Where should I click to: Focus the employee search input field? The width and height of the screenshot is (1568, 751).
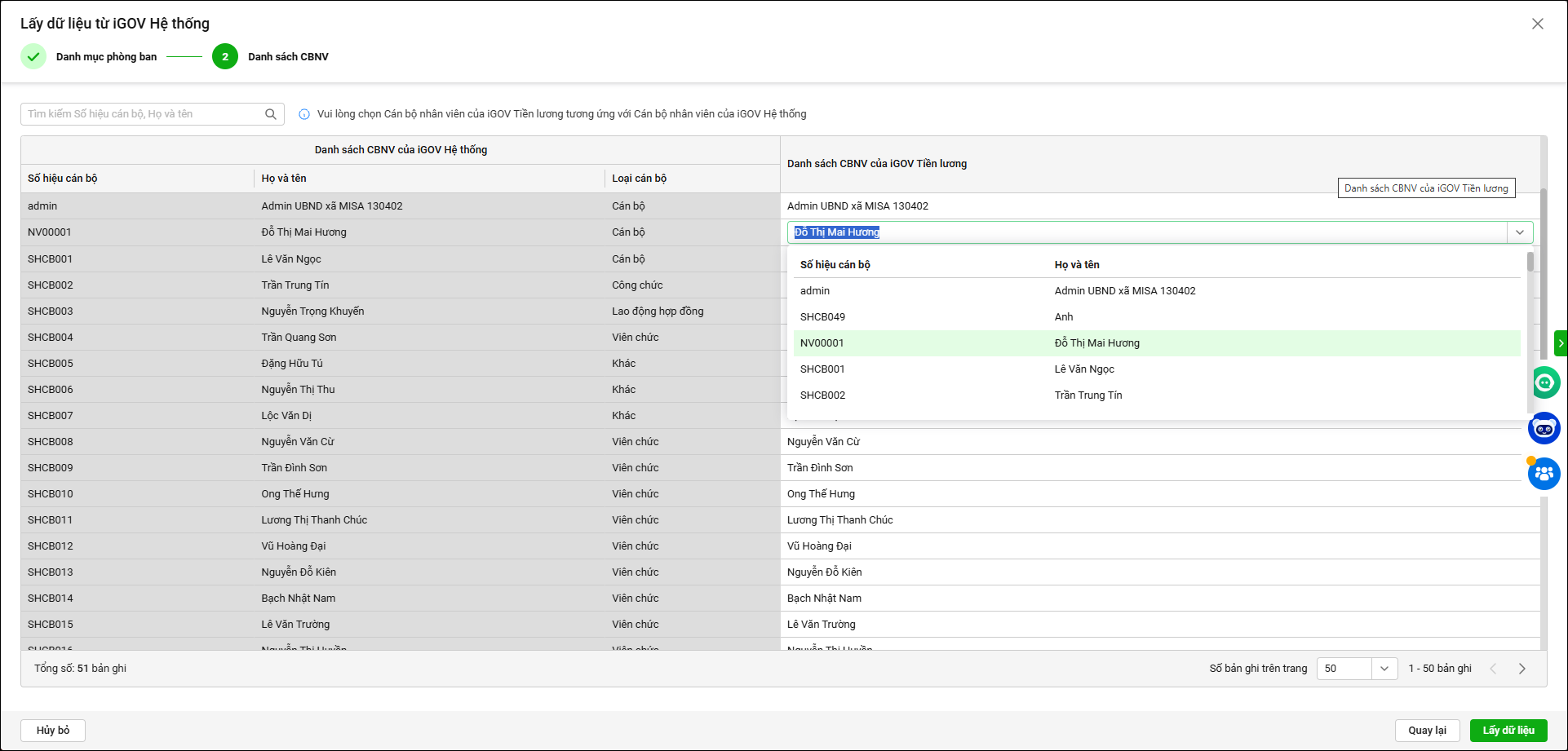(x=144, y=114)
